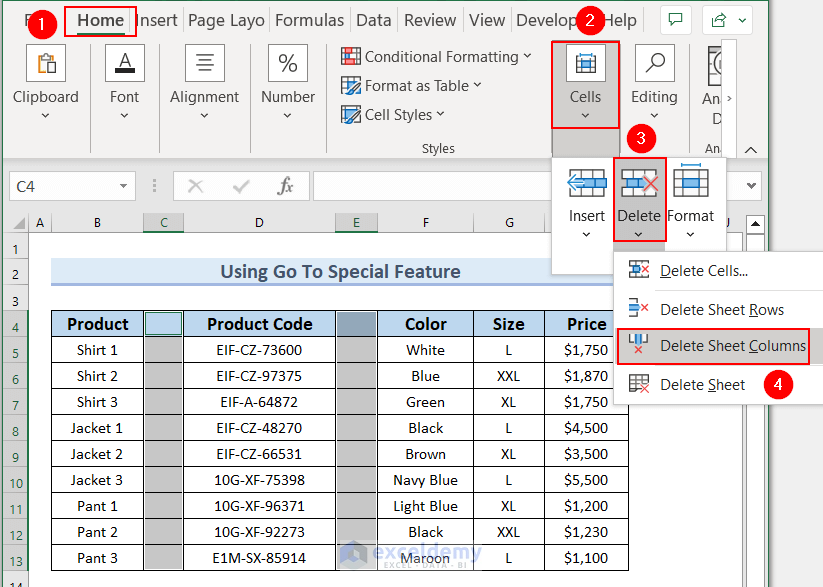The width and height of the screenshot is (823, 587).
Task: Click the Format cells icon
Action: tap(690, 184)
